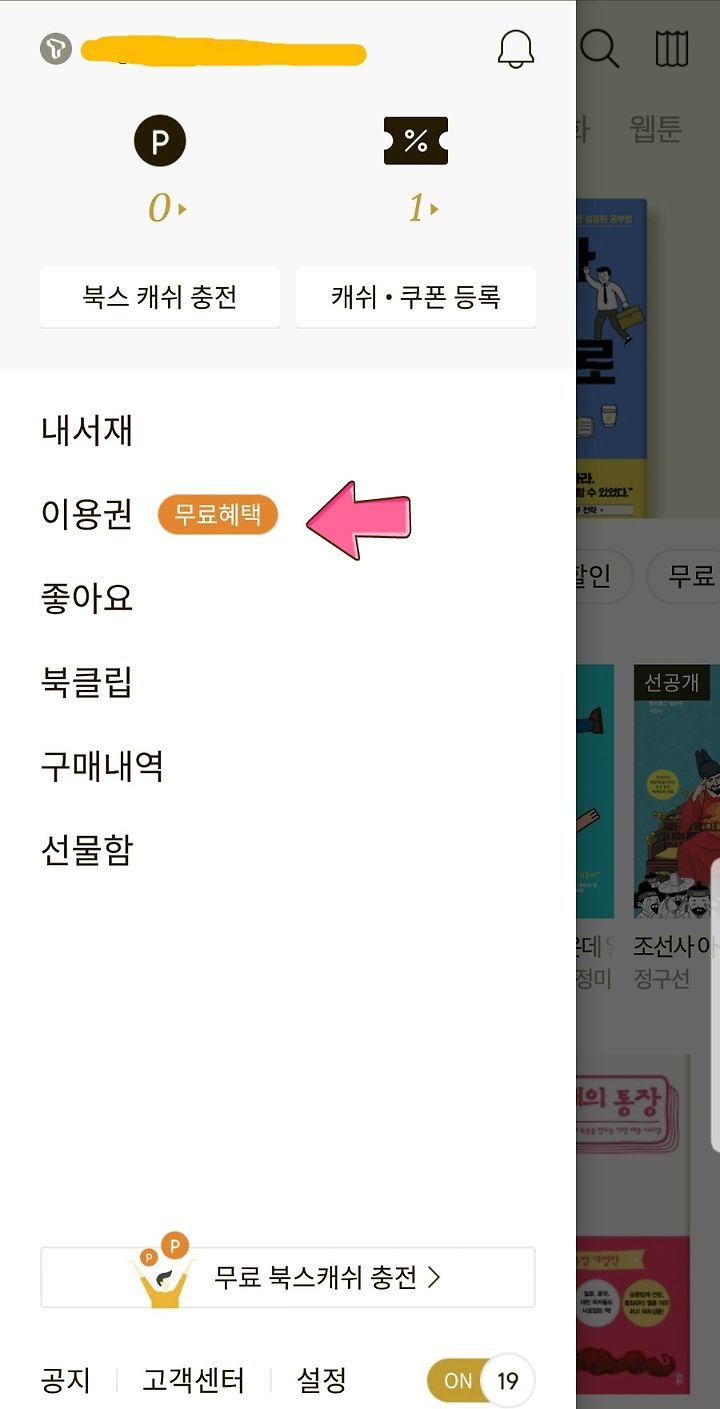720x1409 pixels.
Task: Expand the 1 coupon count arrow
Action: point(423,209)
